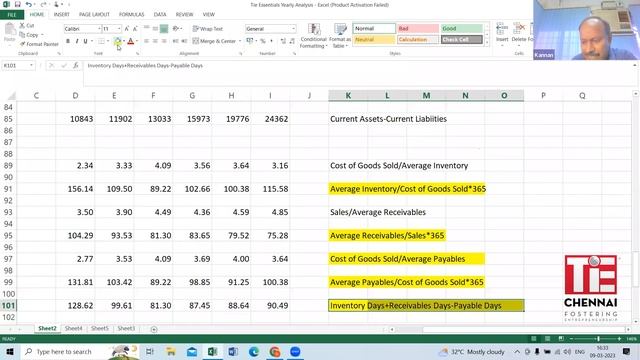Switch to the PAGE LAYOUT ribbon tab

point(94,14)
